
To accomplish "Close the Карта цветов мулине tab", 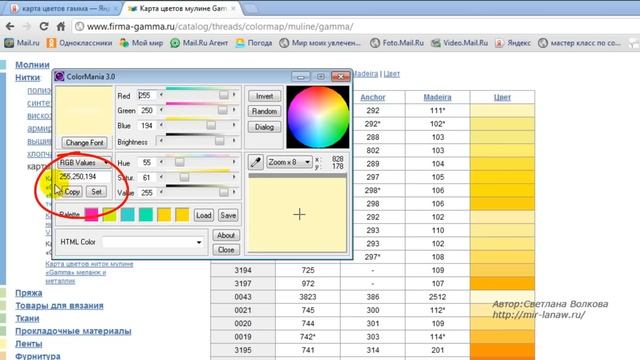I will pos(233,8).
